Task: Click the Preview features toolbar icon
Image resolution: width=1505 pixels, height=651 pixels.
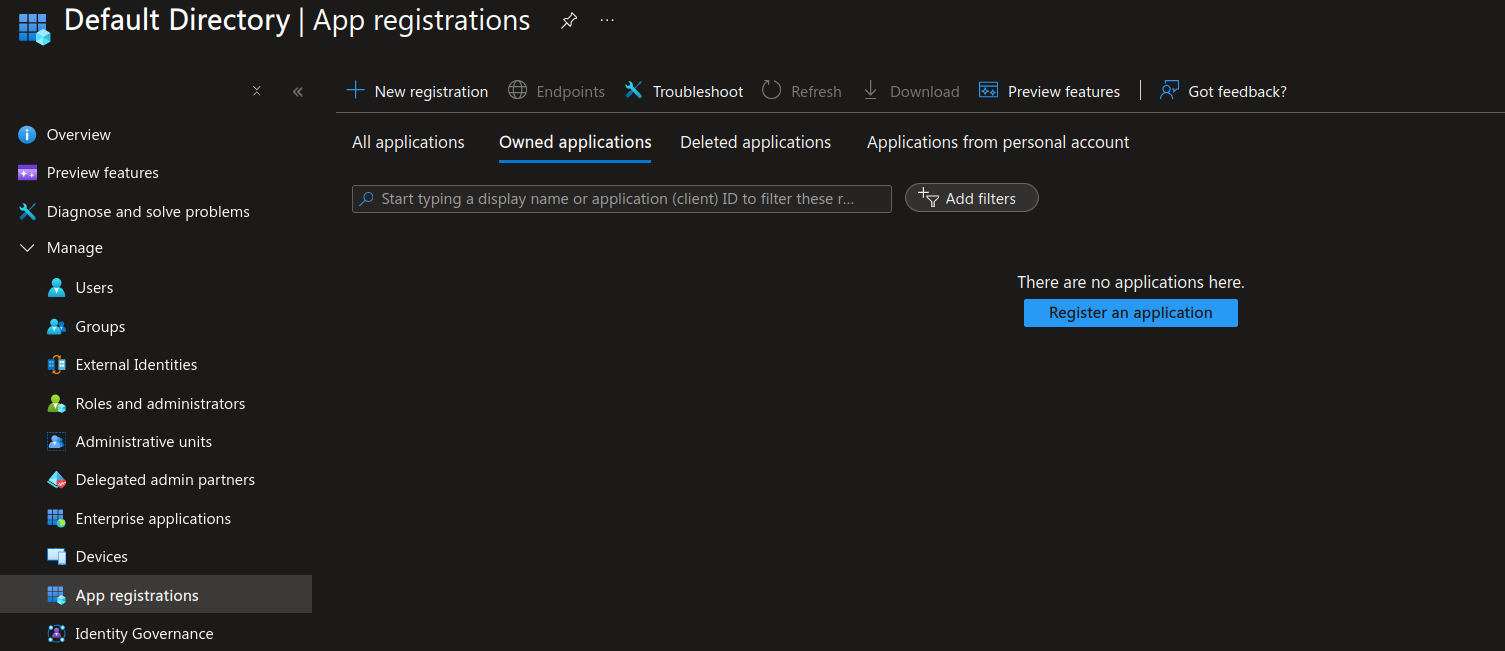Action: coord(988,91)
